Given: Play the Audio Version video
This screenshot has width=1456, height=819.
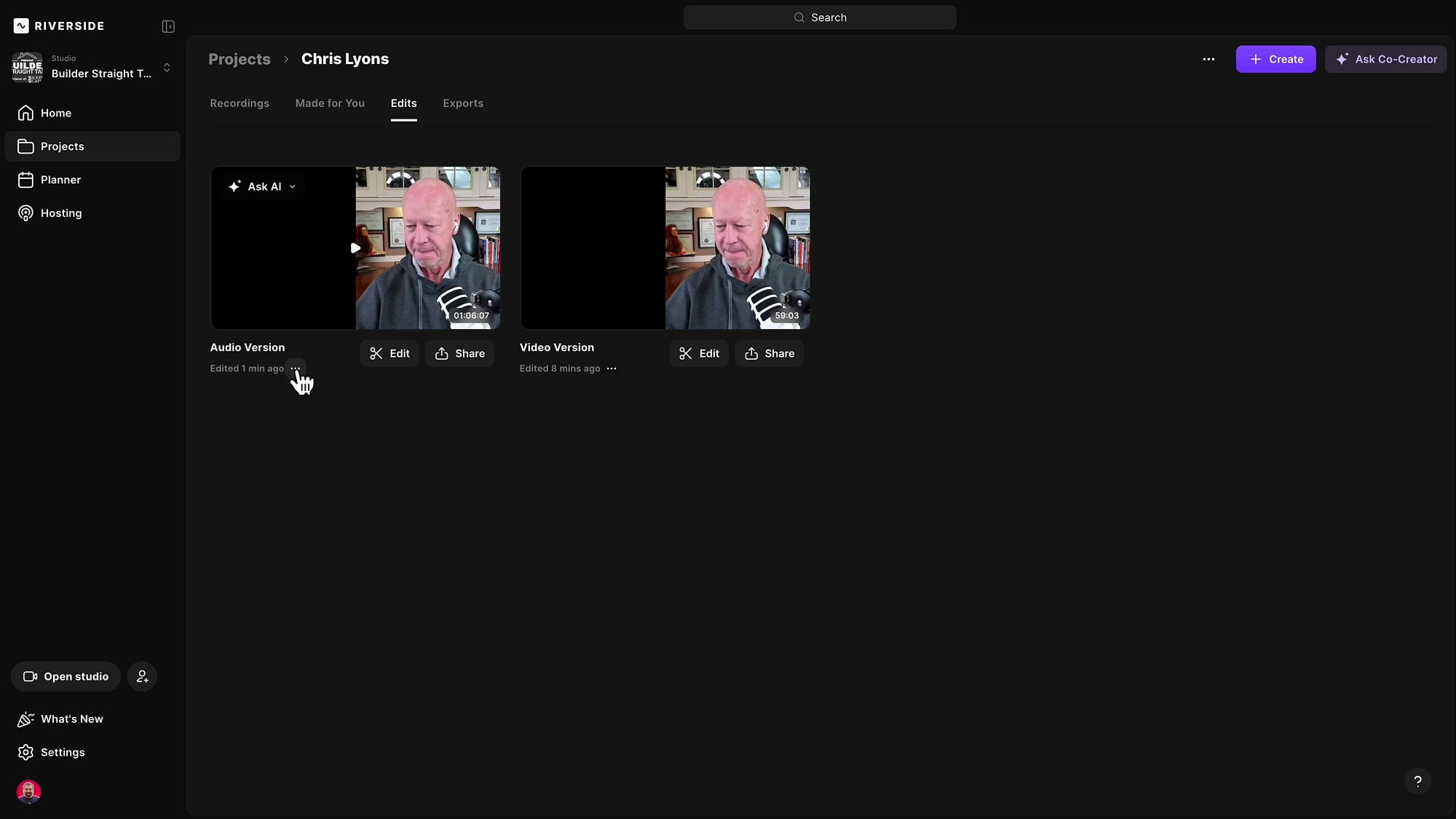Looking at the screenshot, I should [355, 248].
